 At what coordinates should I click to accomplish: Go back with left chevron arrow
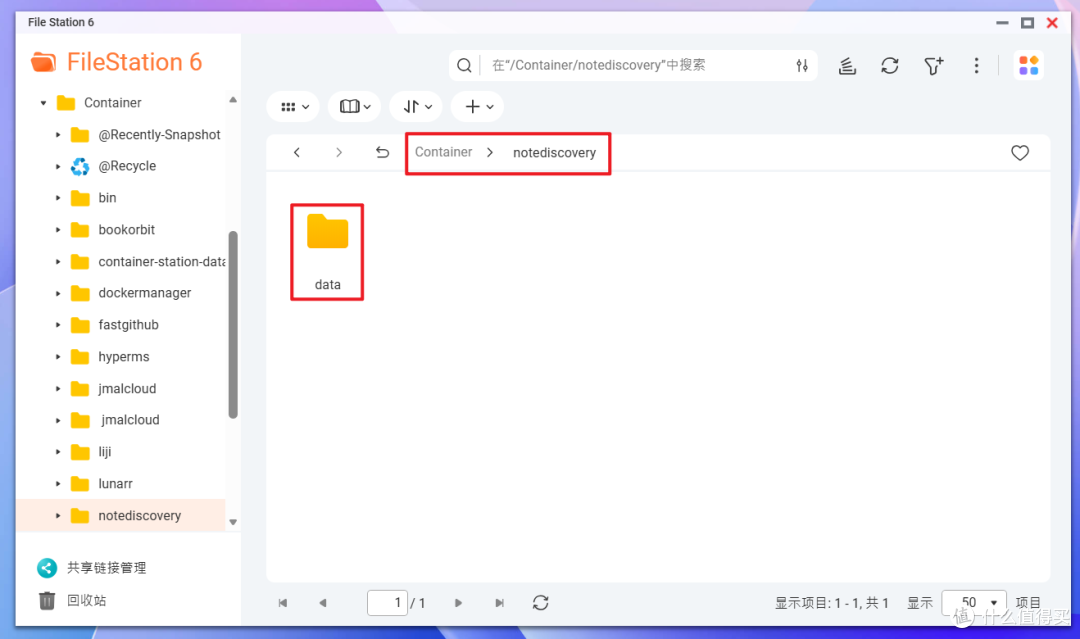297,152
